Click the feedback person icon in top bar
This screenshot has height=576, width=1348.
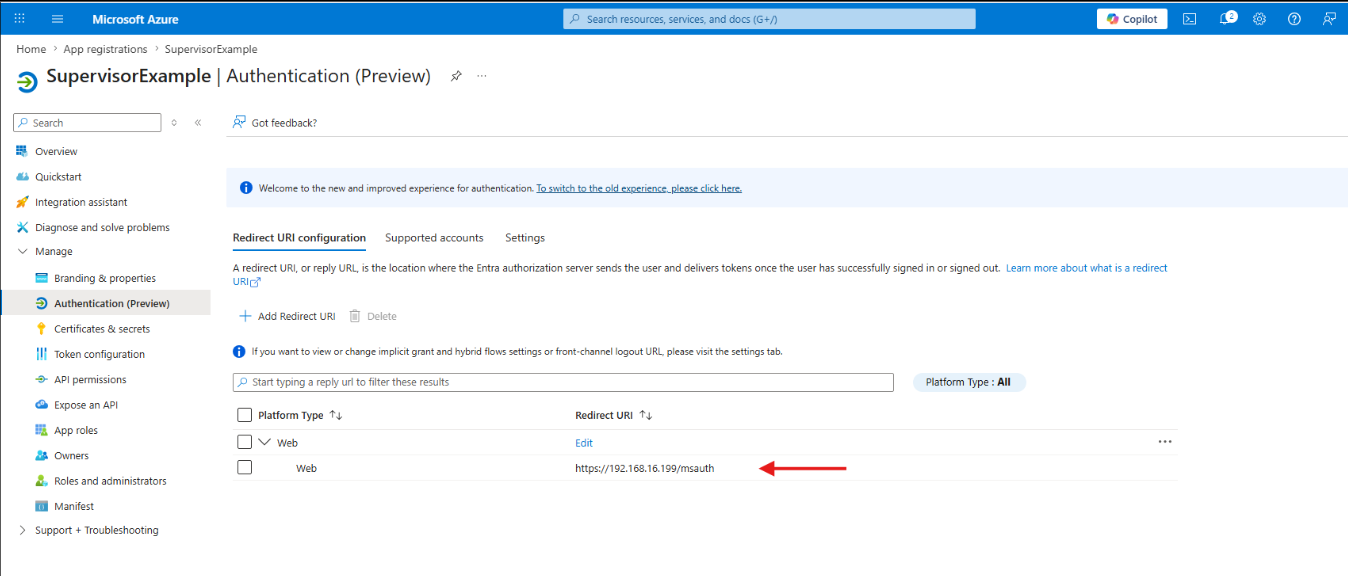(1328, 19)
